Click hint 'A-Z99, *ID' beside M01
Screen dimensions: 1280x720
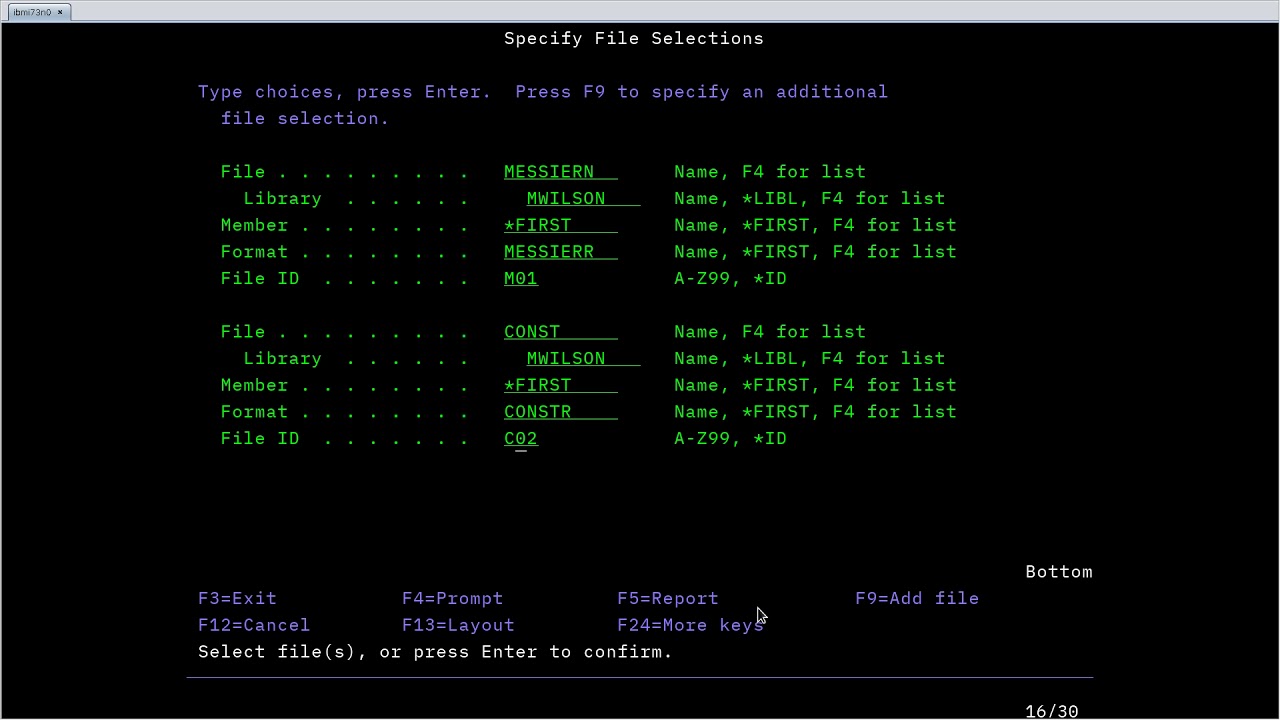tap(730, 279)
